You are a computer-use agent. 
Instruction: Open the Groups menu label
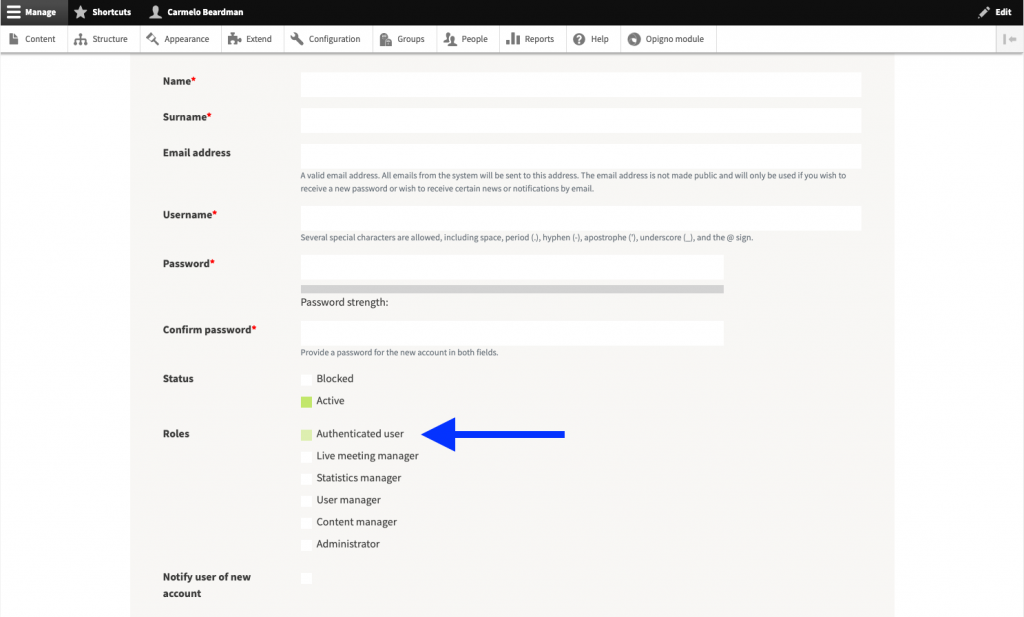[x=411, y=39]
